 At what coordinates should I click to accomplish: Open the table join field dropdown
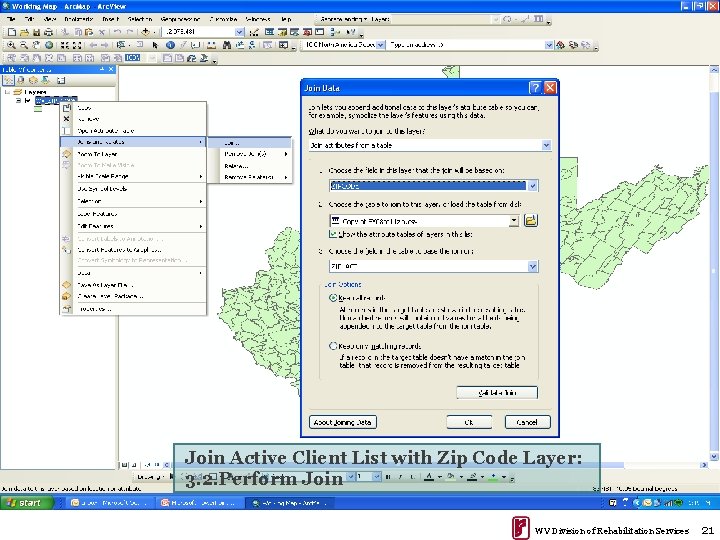click(x=533, y=266)
